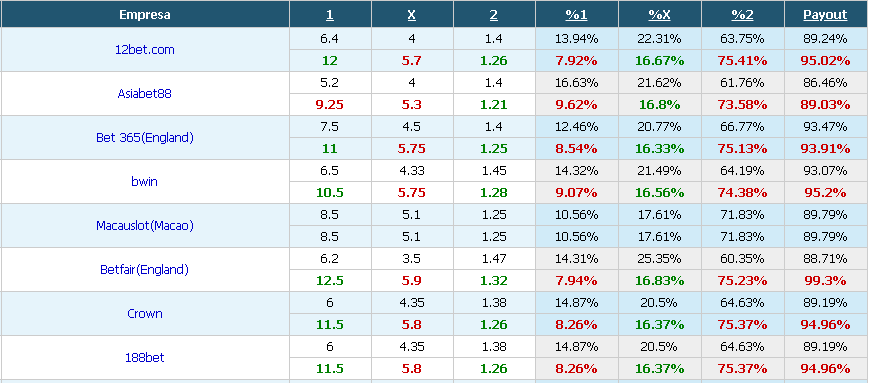The width and height of the screenshot is (871, 383).
Task: Open the 188bet bookmaker link
Action: click(144, 357)
